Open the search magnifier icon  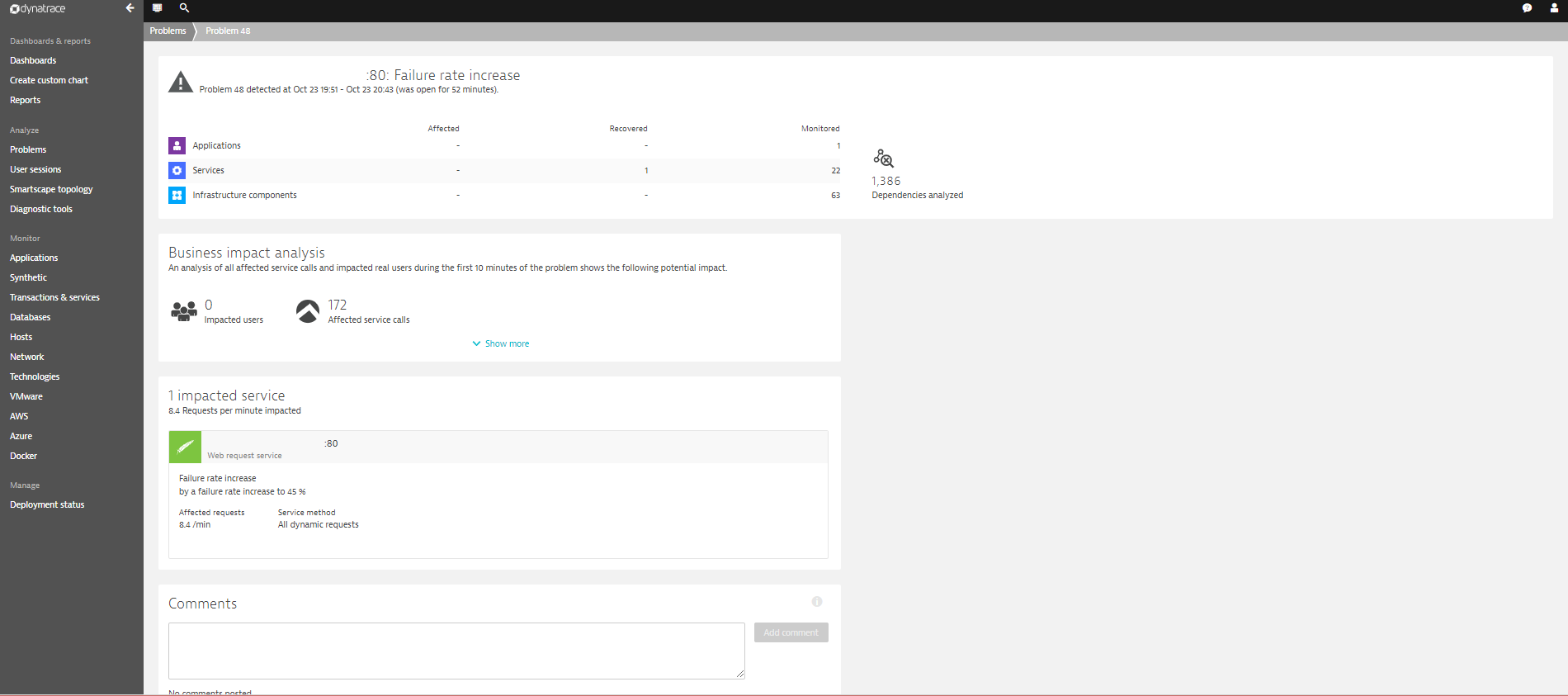pos(184,8)
